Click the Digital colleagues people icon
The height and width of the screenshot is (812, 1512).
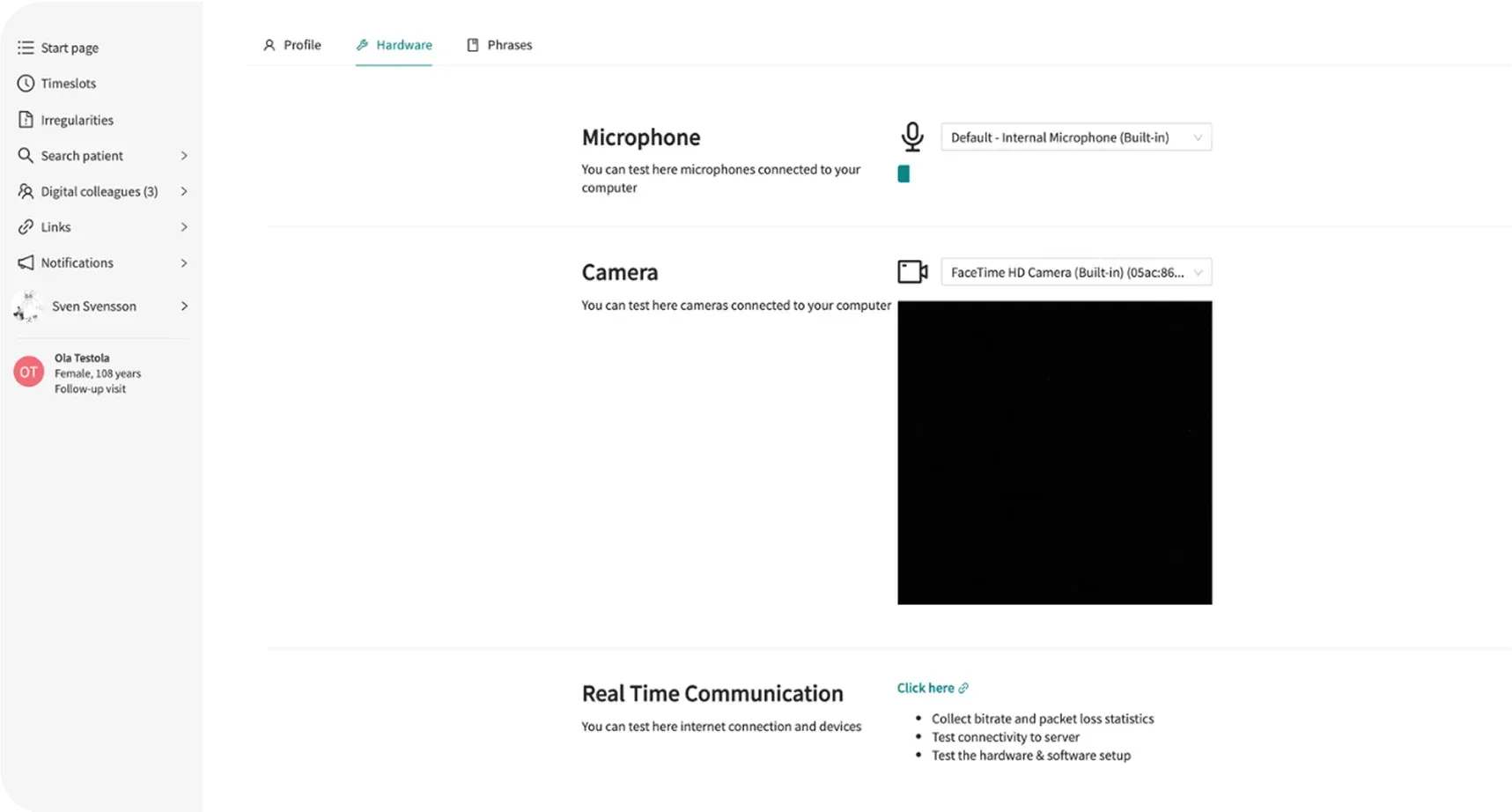(26, 191)
